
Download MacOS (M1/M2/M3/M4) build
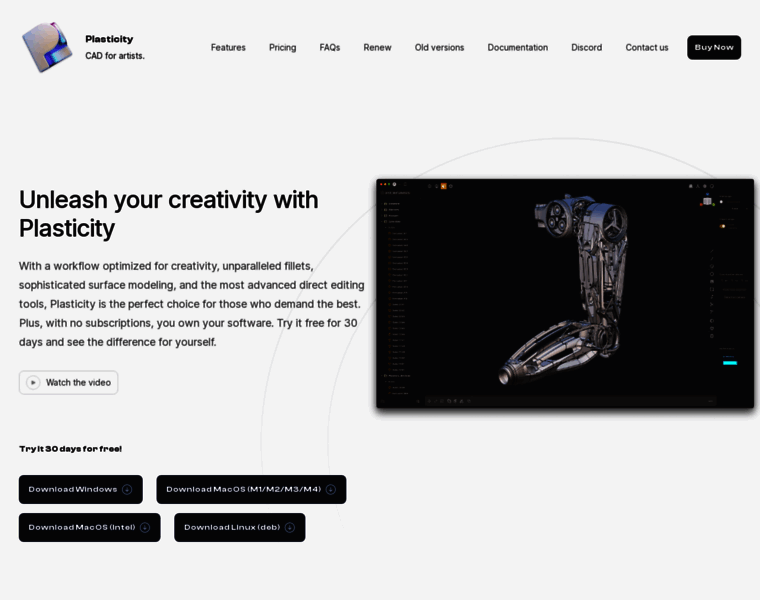[251, 489]
